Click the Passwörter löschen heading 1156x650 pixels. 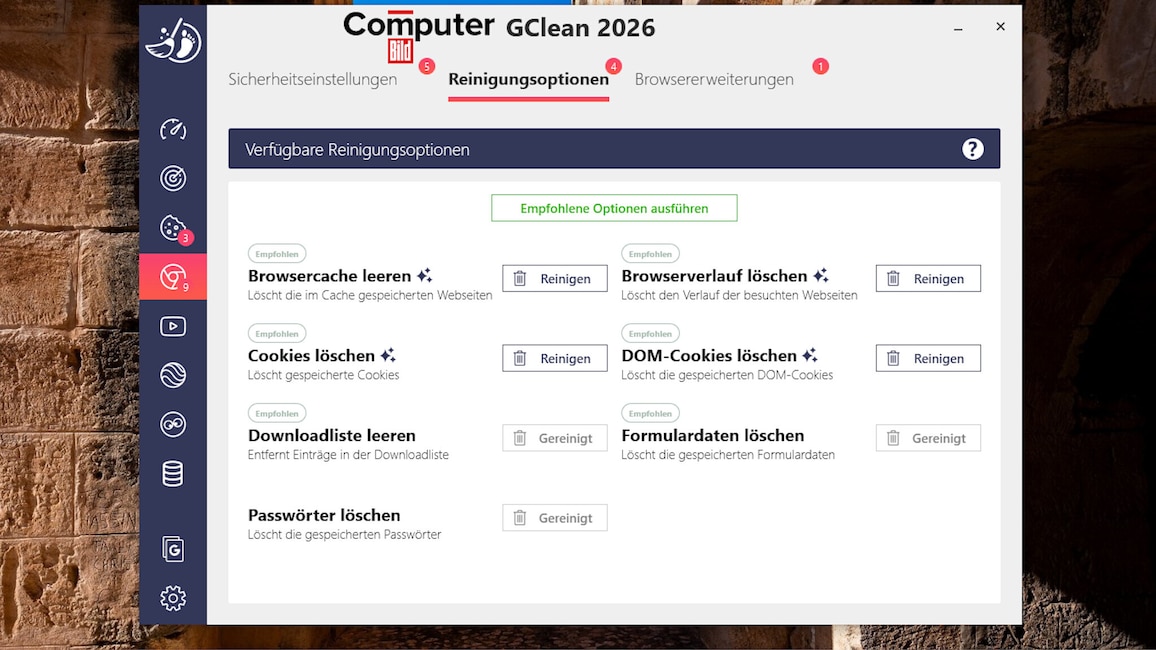pyautogui.click(x=324, y=515)
